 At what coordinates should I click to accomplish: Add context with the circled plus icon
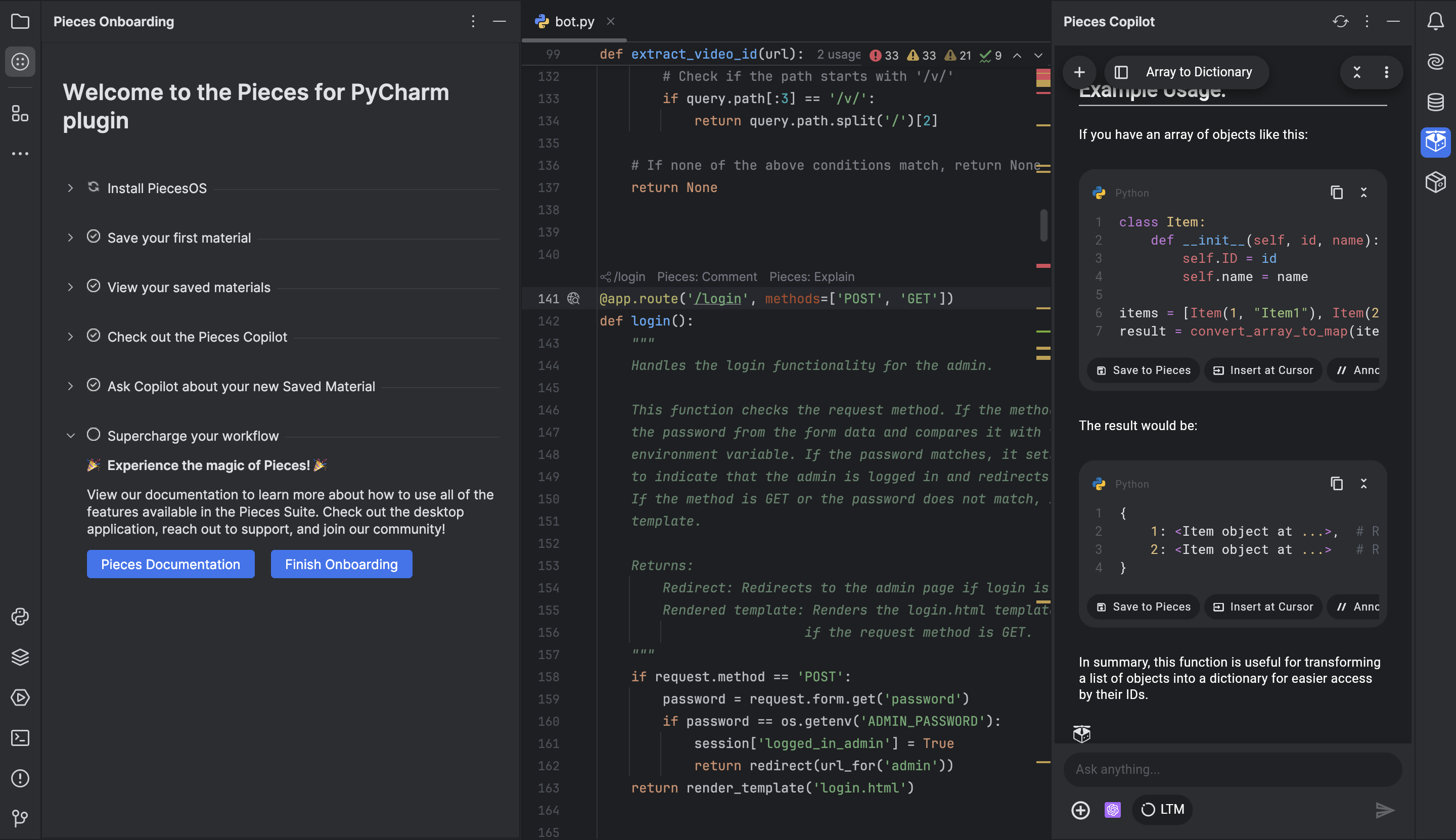(1080, 810)
